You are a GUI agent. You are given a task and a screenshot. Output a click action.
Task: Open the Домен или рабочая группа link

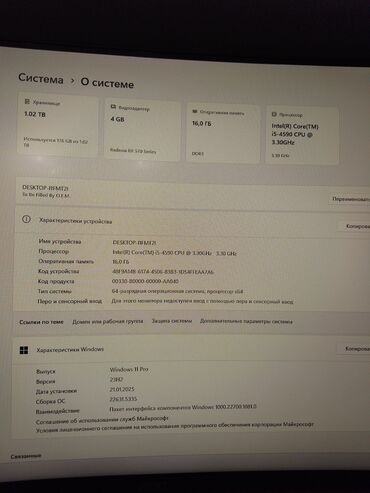point(108,321)
